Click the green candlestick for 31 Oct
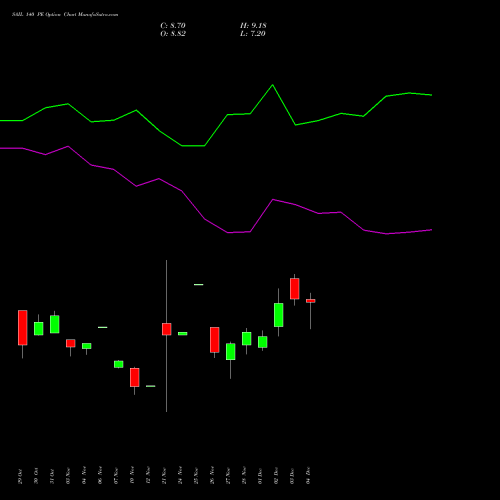Image resolution: width=500 pixels, height=500 pixels. 55,324
